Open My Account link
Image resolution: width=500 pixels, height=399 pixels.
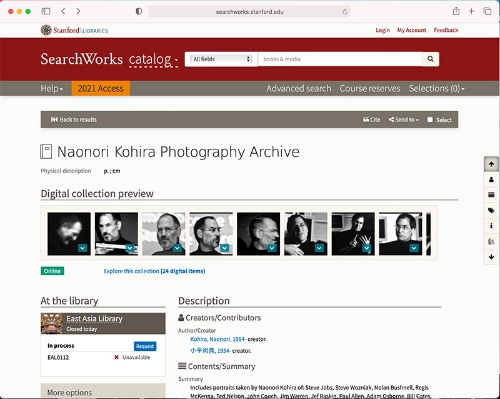coord(412,30)
